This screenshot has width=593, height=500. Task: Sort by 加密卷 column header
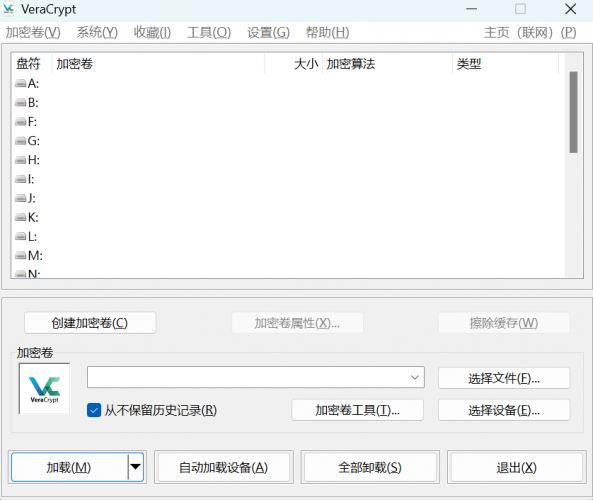[x=158, y=64]
